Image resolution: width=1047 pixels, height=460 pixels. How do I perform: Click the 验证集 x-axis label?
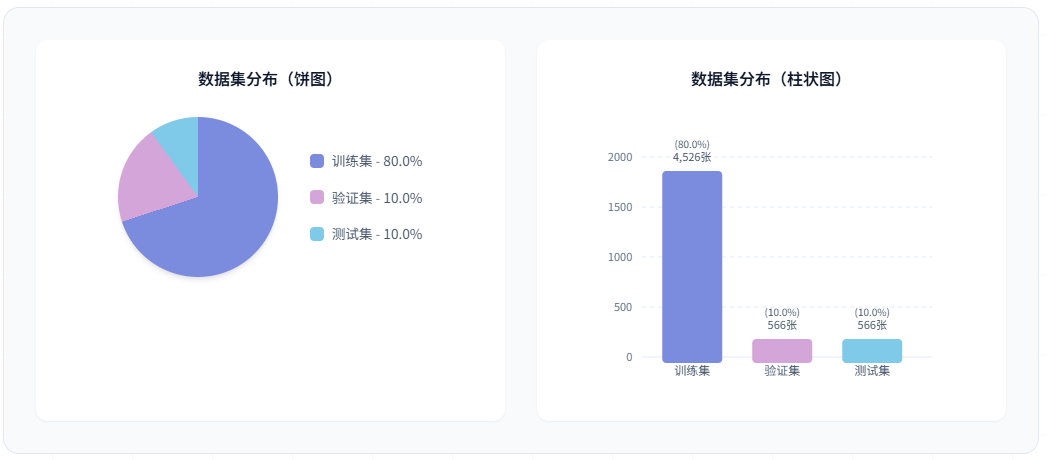click(x=782, y=371)
